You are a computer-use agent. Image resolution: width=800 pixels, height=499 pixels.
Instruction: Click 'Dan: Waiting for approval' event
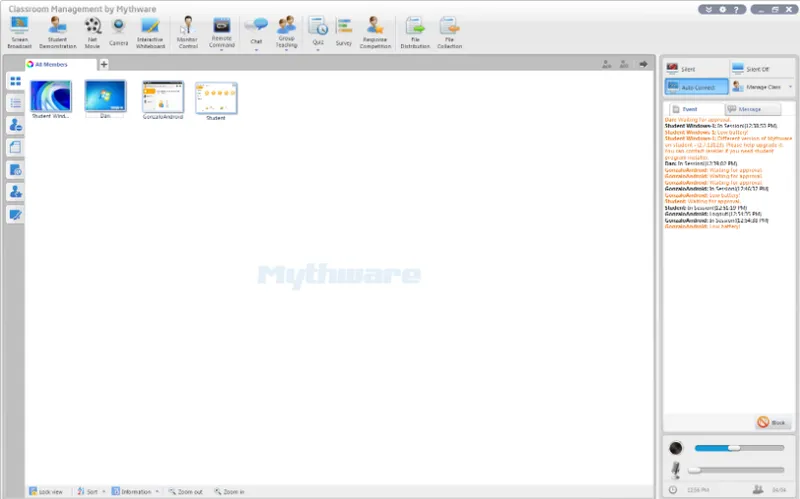coord(697,119)
